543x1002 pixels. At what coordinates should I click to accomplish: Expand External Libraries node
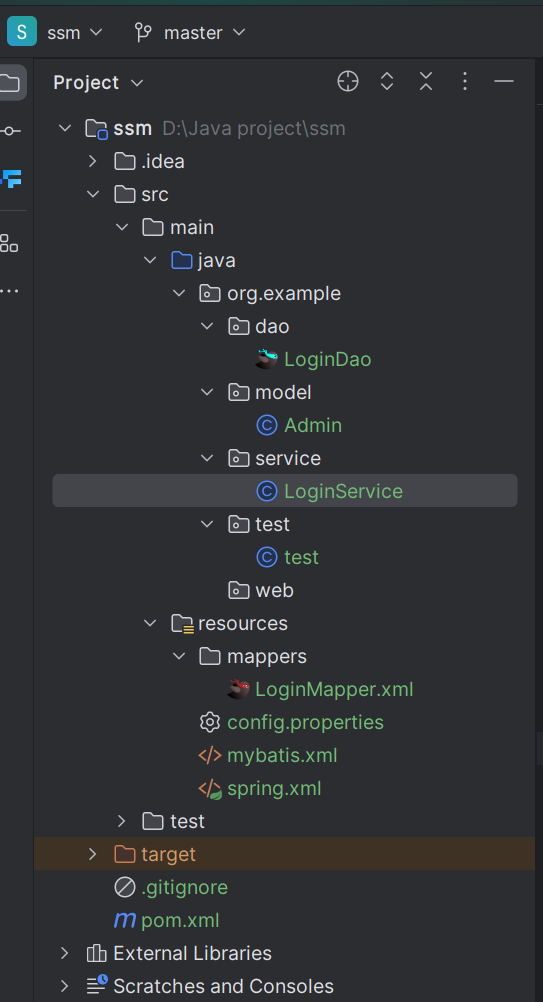click(x=65, y=953)
